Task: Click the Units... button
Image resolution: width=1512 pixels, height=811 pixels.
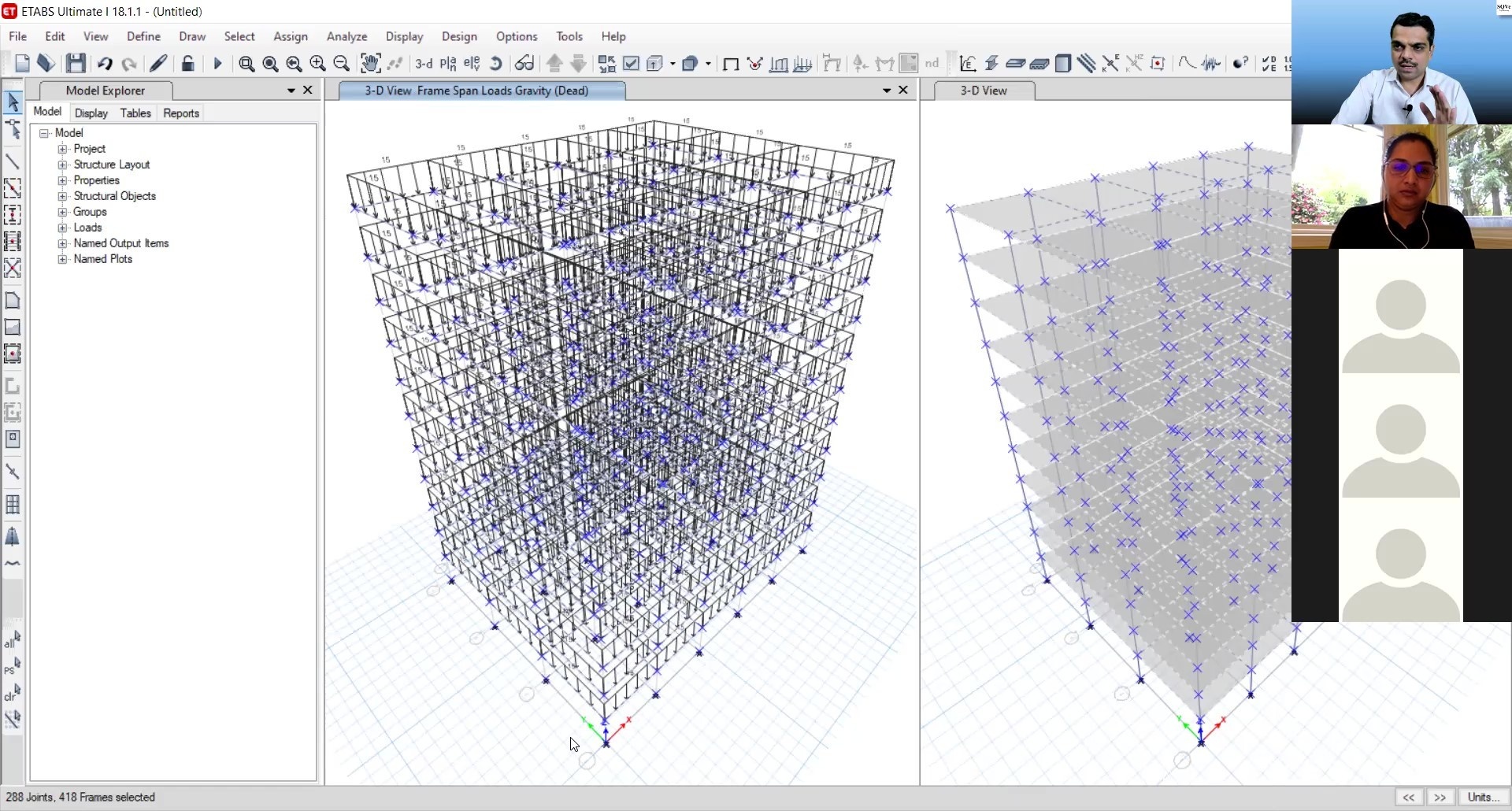Action: (x=1484, y=797)
